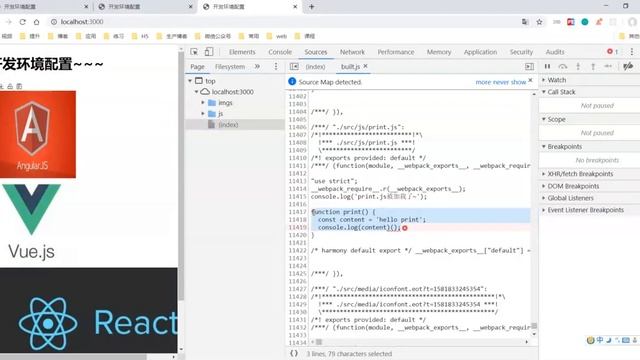Click the editor vertical scrollbar thumb
Screen dimensions: 640x360
[x=534, y=325]
